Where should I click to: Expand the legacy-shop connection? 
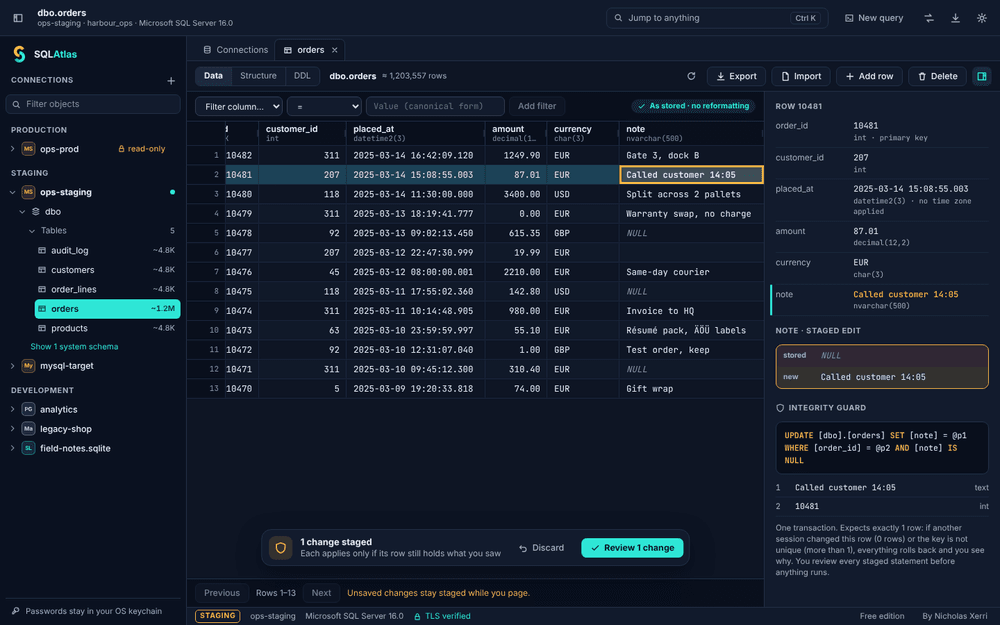pos(13,429)
